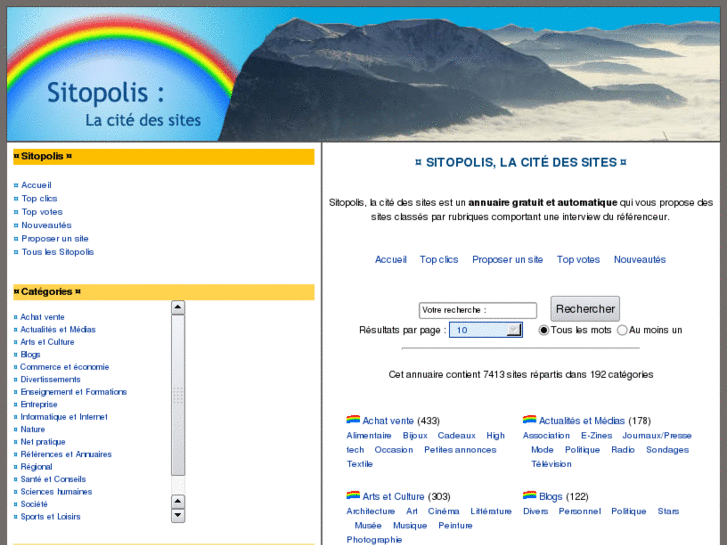Open 'Actualités et Médias' main directory heading
Viewport: 727px width, 545px height.
[581, 421]
